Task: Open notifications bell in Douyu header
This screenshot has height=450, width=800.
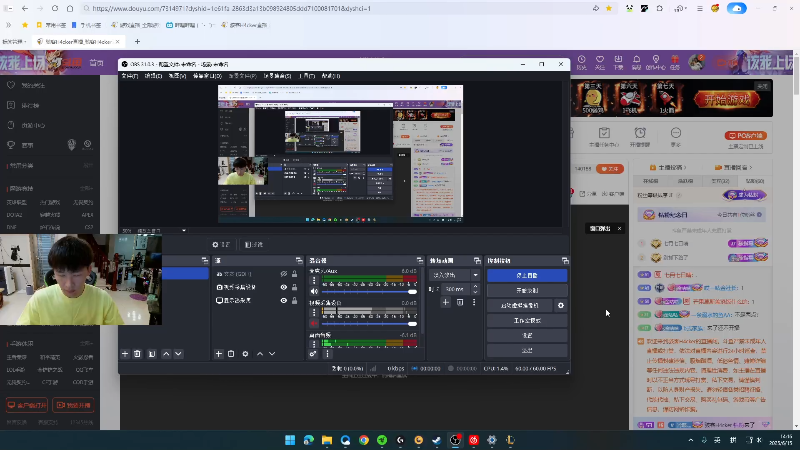Action: pyautogui.click(x=636, y=62)
